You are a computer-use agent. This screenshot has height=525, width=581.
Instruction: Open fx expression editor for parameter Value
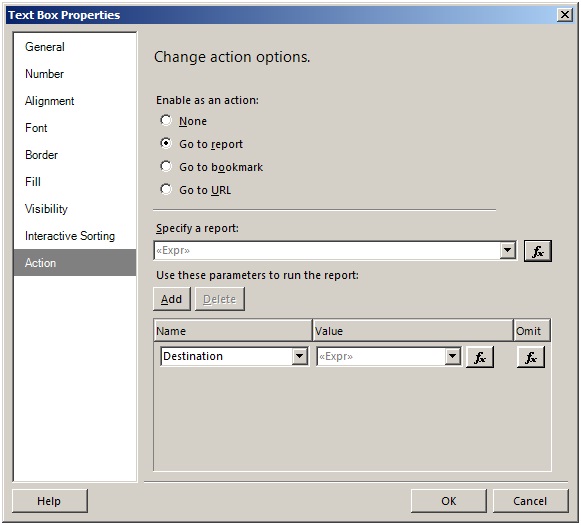point(480,357)
